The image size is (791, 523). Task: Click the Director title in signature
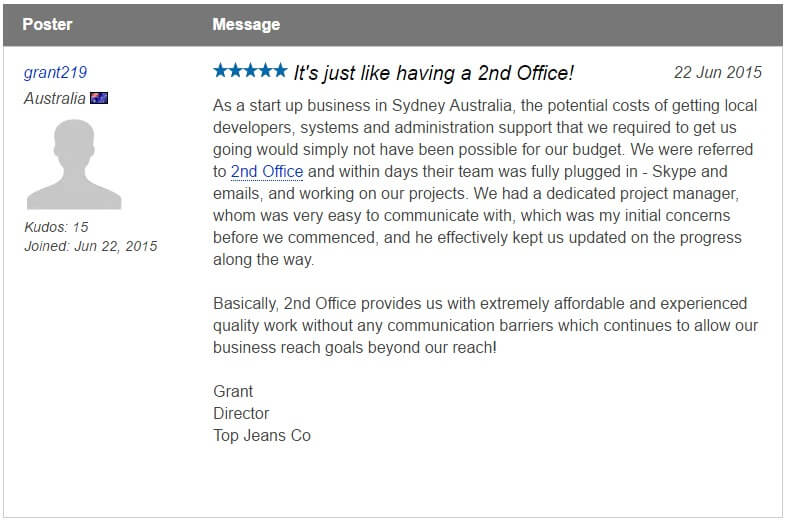241,413
